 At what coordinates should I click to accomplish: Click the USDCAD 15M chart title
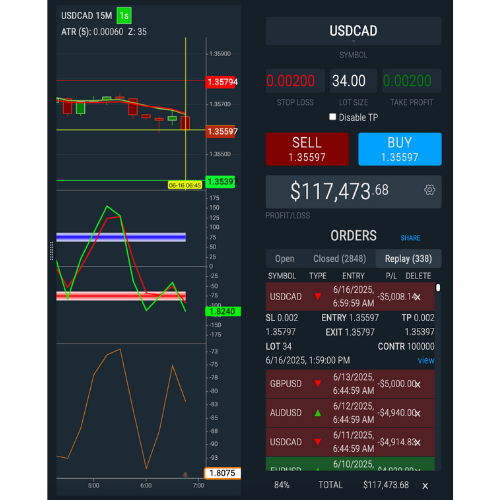coord(87,16)
